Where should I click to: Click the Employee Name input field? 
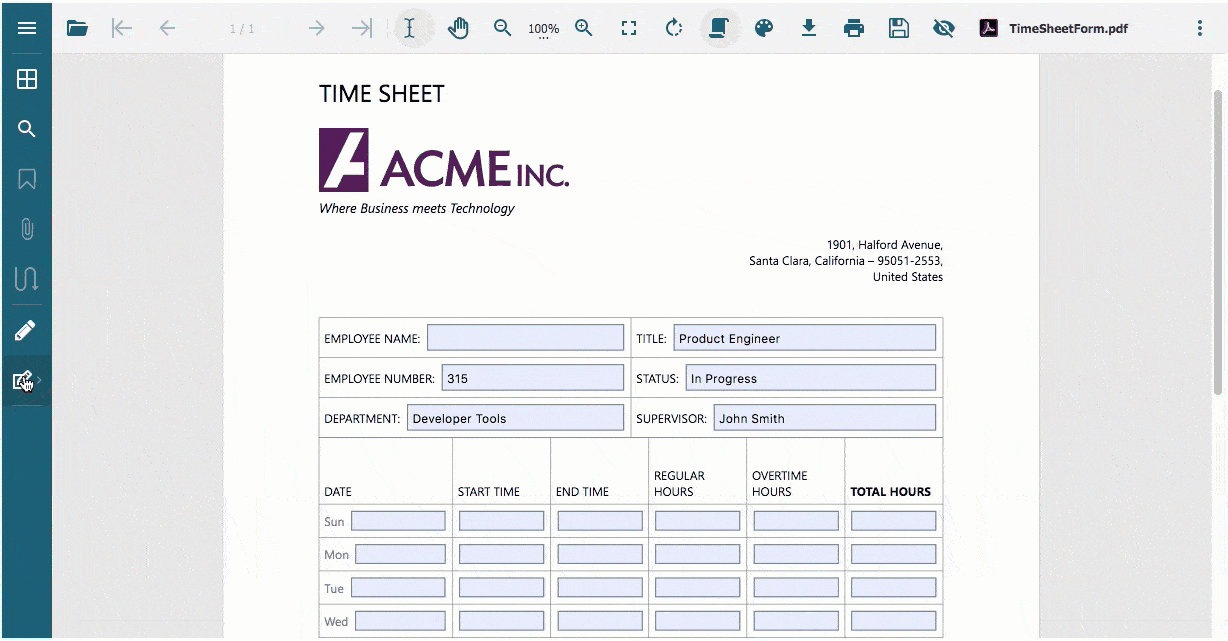click(x=525, y=337)
